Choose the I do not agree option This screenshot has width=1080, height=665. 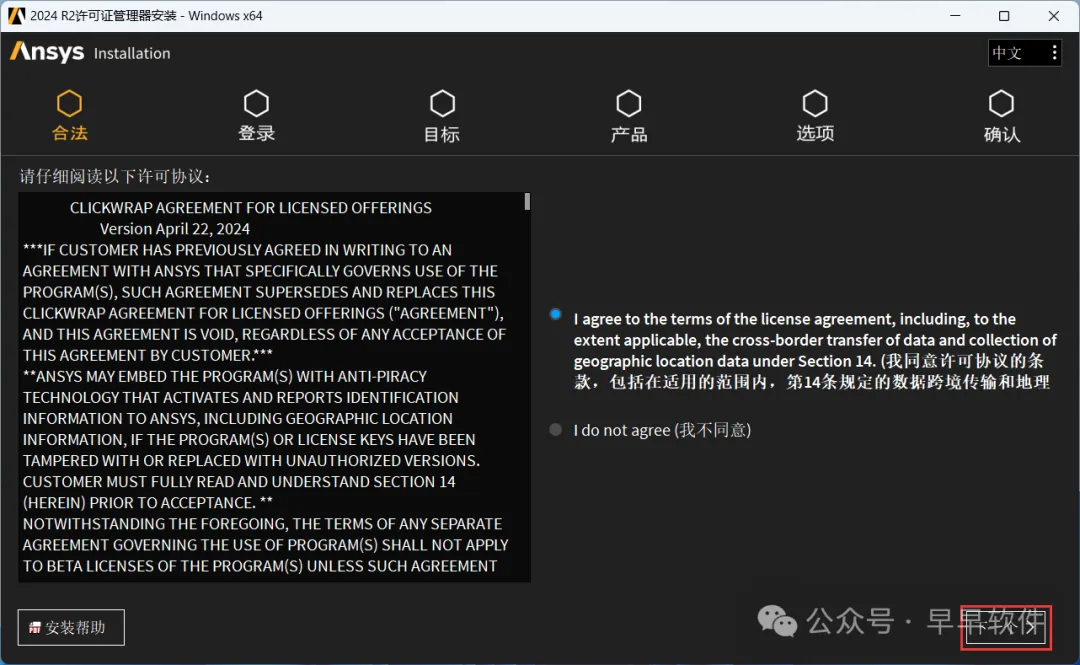click(555, 430)
